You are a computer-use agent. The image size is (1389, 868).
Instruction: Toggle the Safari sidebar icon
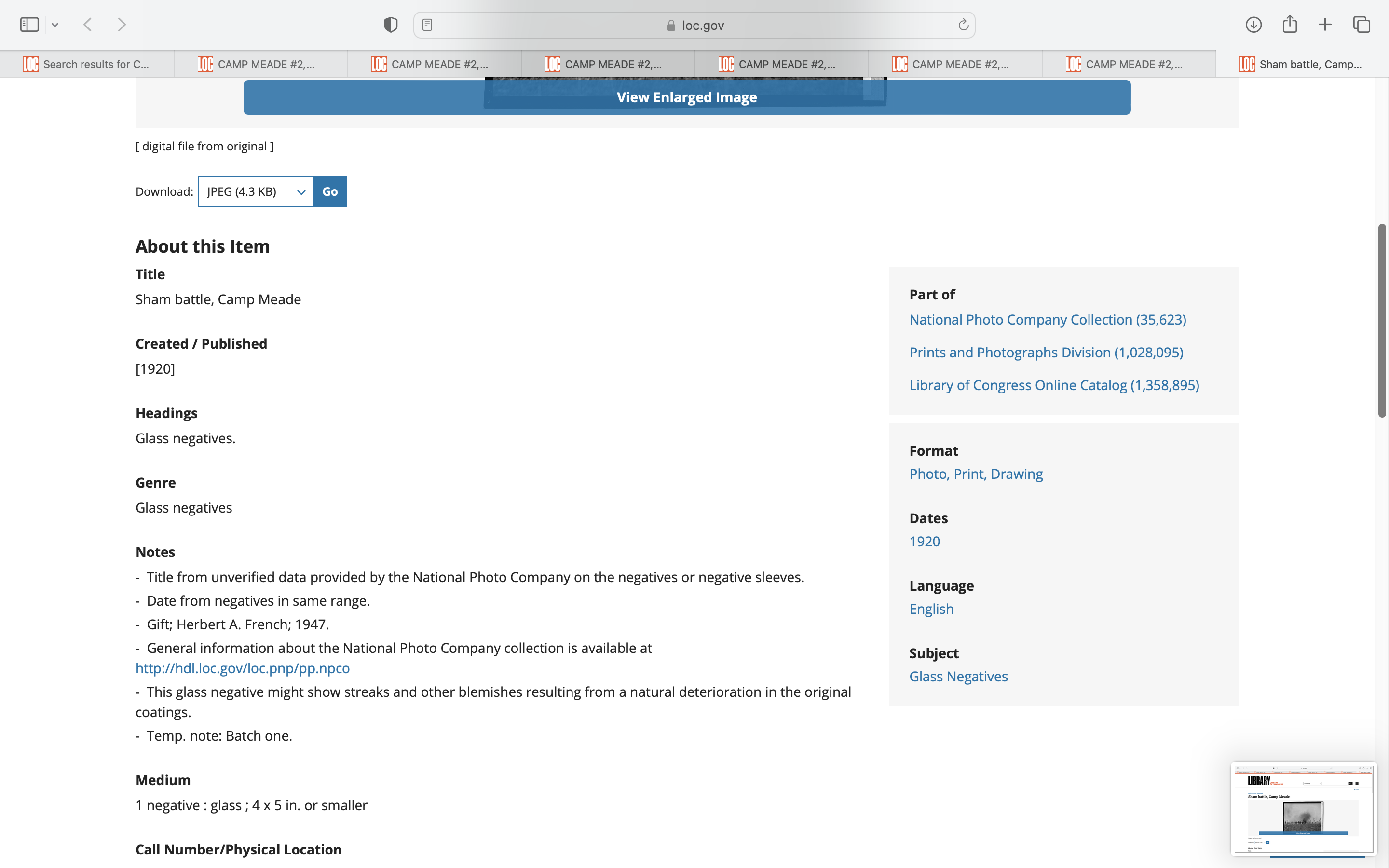click(29, 25)
